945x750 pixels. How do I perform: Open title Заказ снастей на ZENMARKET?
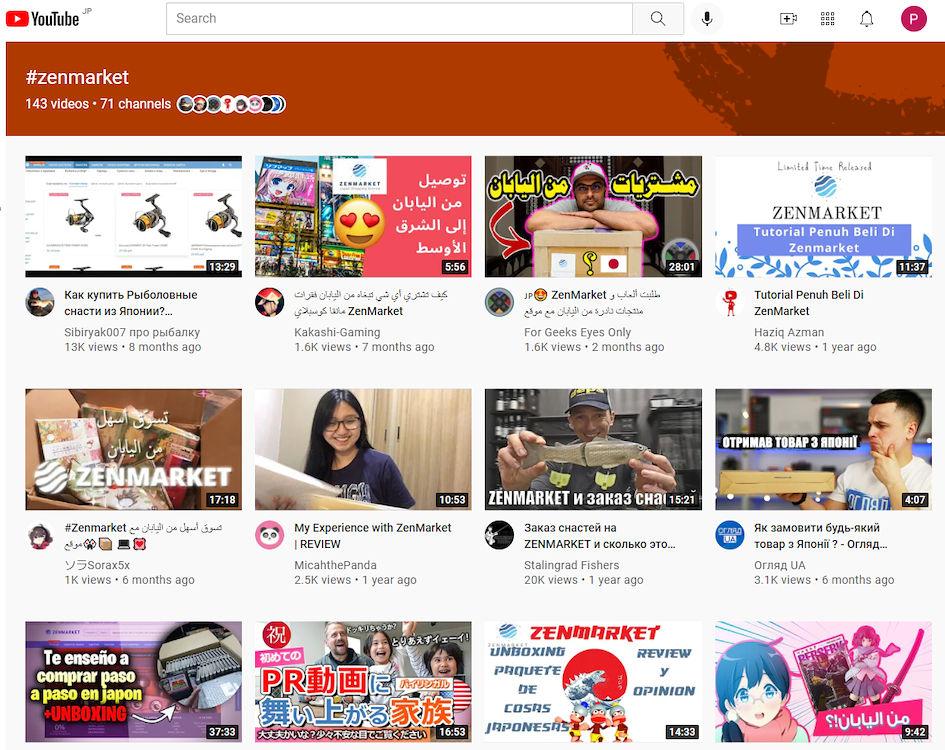(x=600, y=535)
